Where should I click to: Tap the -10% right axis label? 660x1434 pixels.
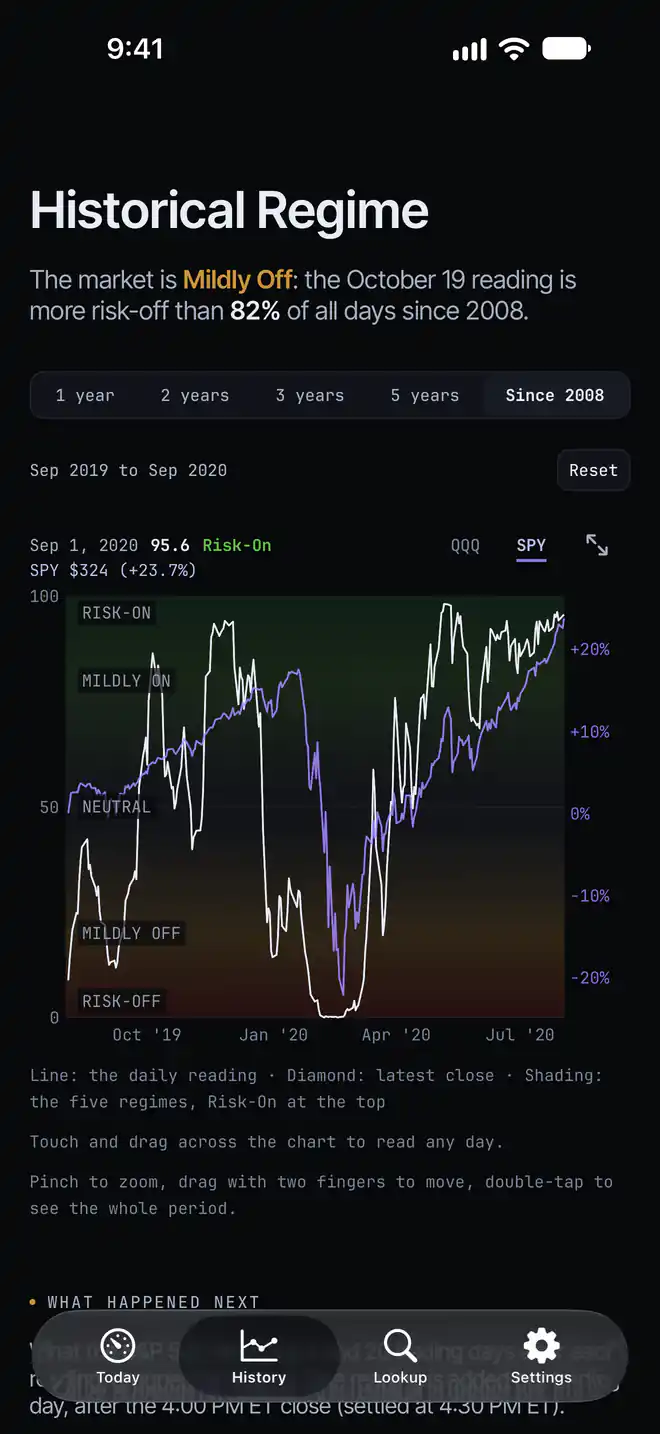tap(590, 896)
